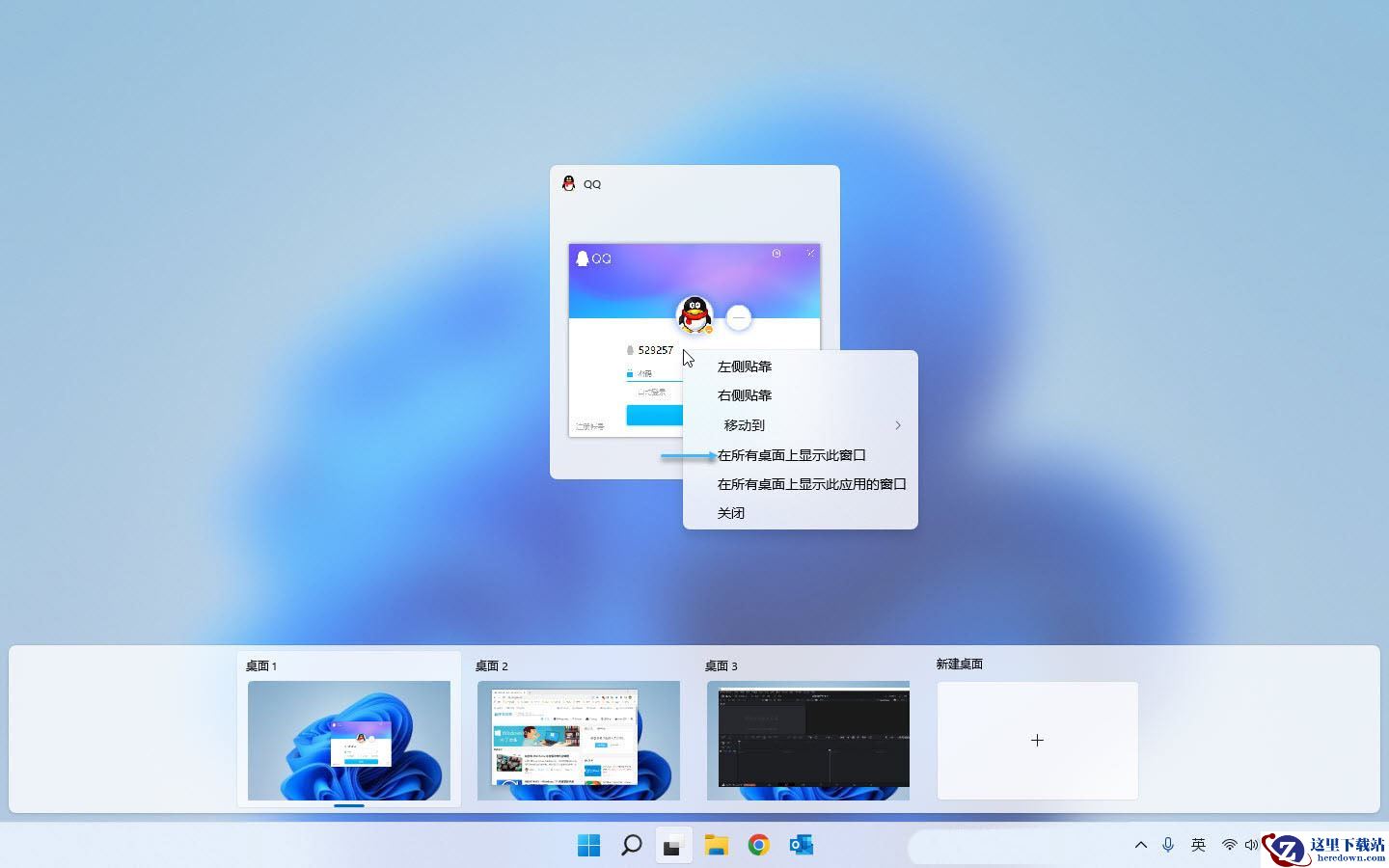Switch to 桌面 1 thumbnail

coord(349,741)
